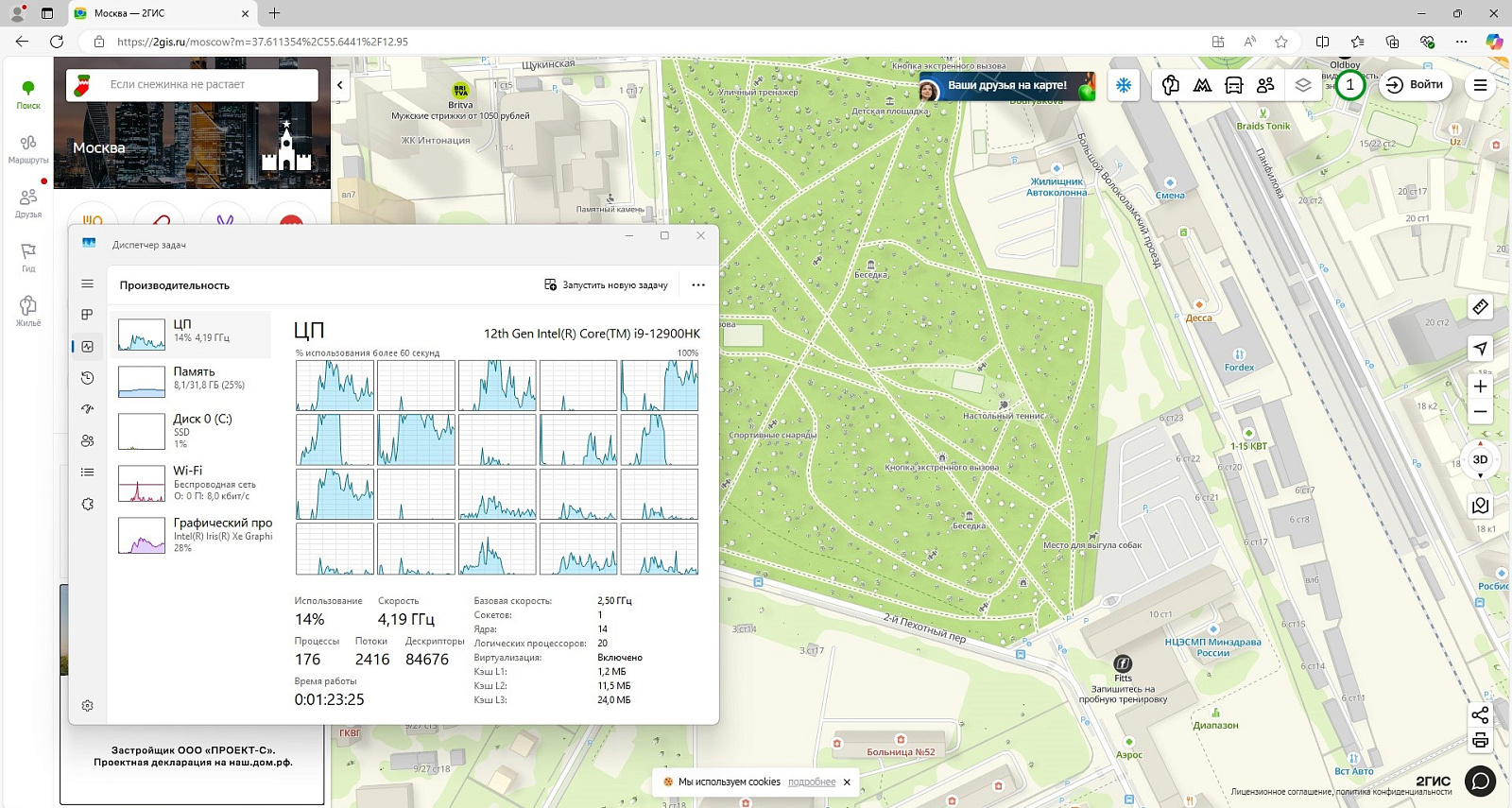Open Edge read aloud icon
Image resolution: width=1512 pixels, height=808 pixels.
pos(1250,42)
